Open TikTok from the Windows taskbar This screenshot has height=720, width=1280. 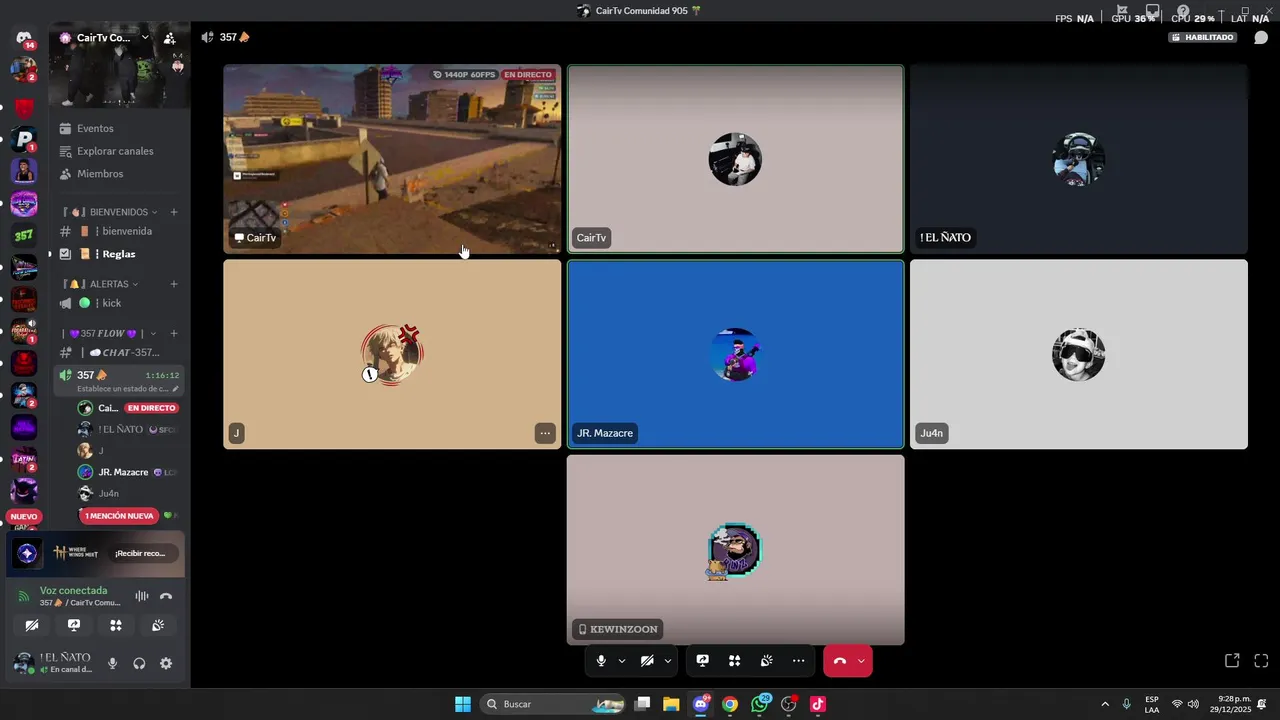click(x=818, y=704)
